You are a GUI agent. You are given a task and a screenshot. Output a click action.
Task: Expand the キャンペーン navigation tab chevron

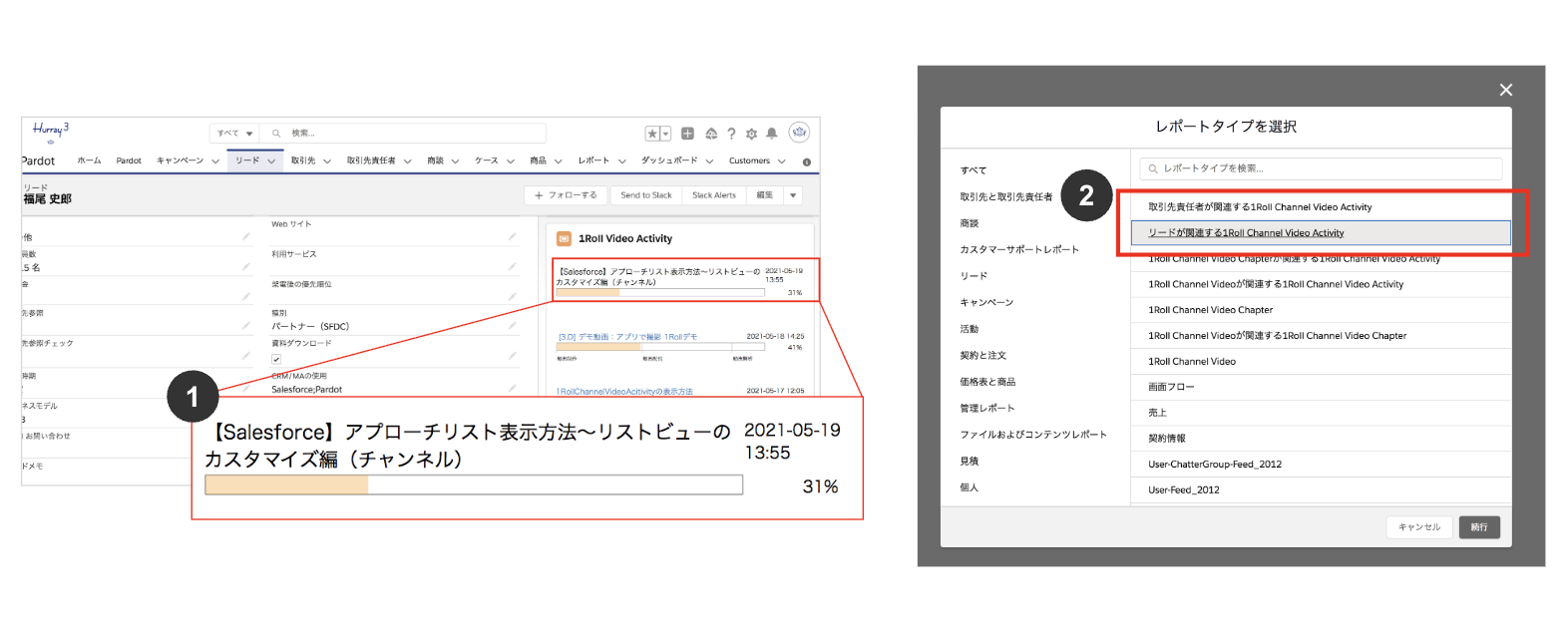(x=215, y=161)
